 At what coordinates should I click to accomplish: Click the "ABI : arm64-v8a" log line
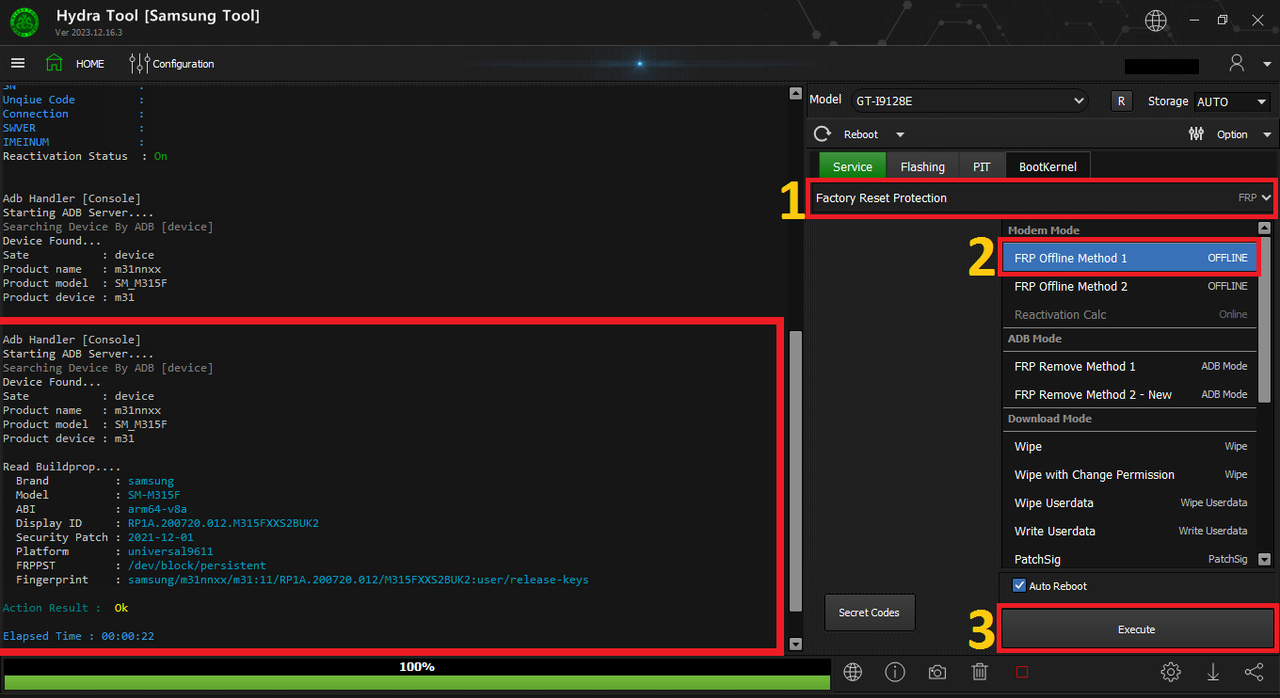coord(101,509)
